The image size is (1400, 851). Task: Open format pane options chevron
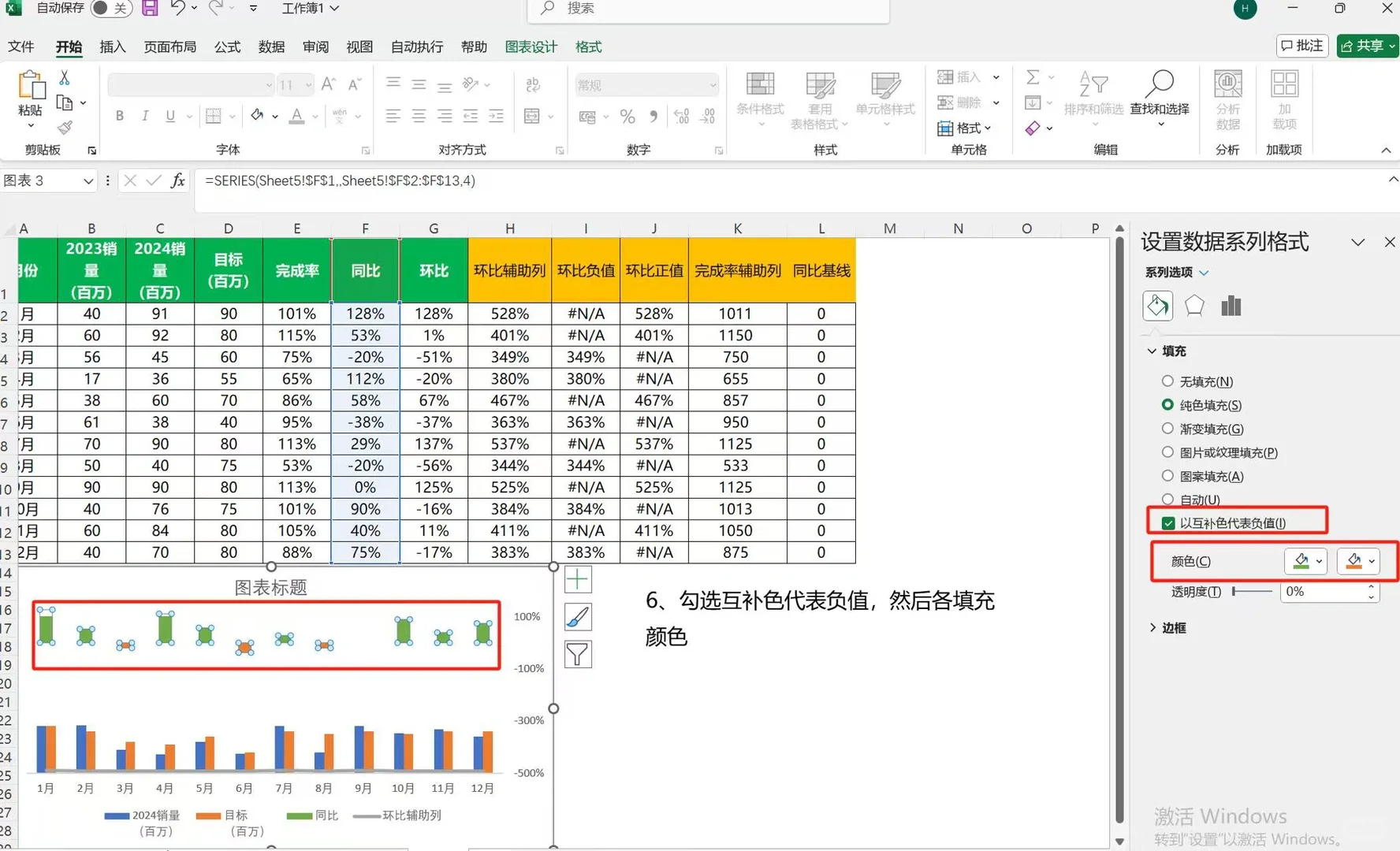[x=1357, y=242]
